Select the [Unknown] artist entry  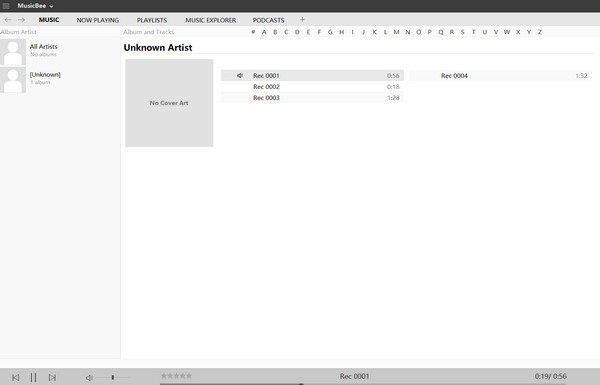(x=60, y=80)
